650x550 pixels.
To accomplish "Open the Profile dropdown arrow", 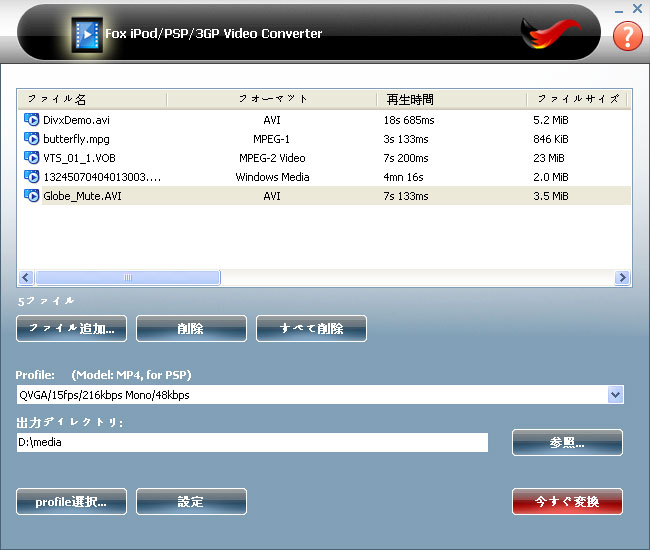I will click(x=616, y=395).
